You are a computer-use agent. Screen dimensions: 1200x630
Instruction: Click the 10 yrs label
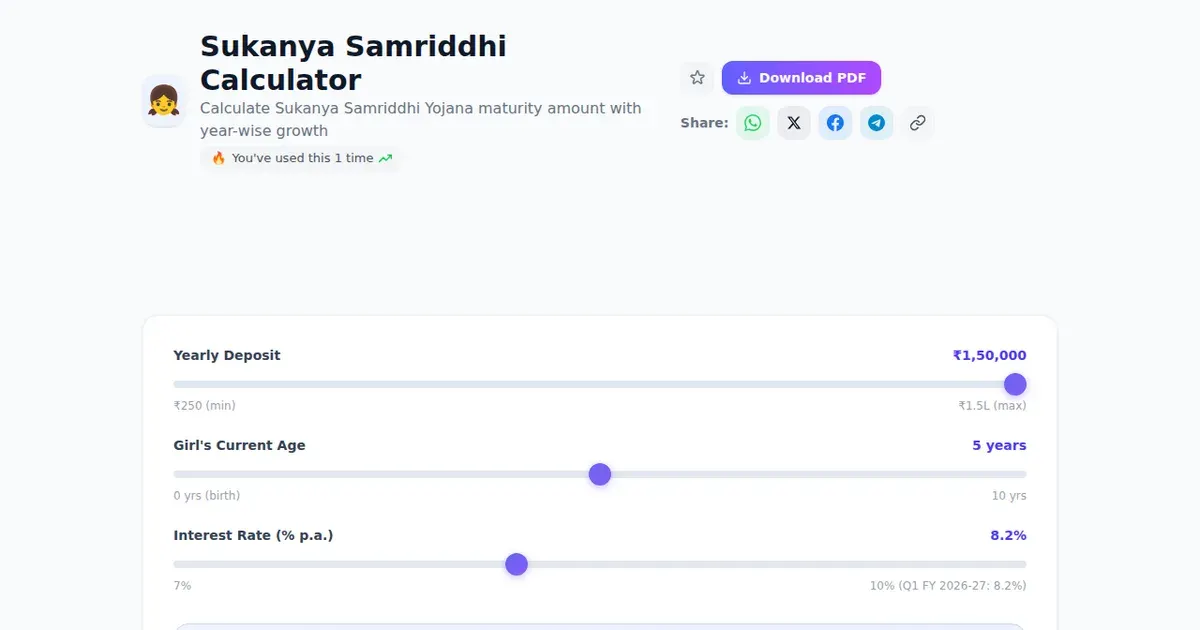point(1009,496)
